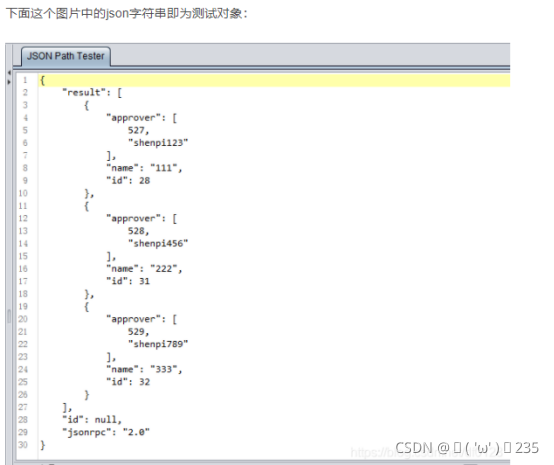The height and width of the screenshot is (465, 554).
Task: Click the "name": "111", line
Action: tap(144, 168)
